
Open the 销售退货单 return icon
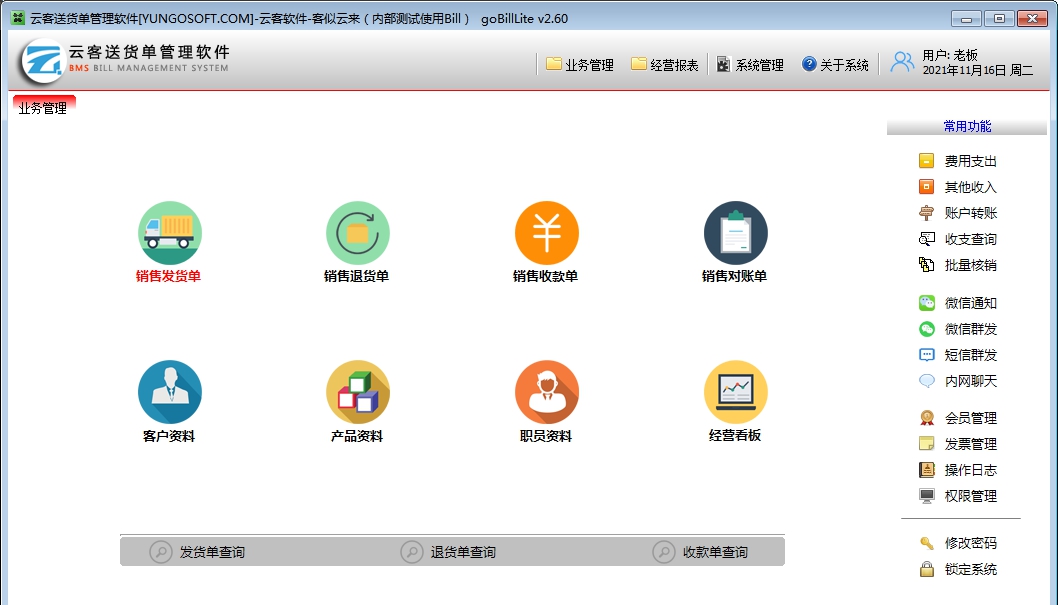coord(357,233)
